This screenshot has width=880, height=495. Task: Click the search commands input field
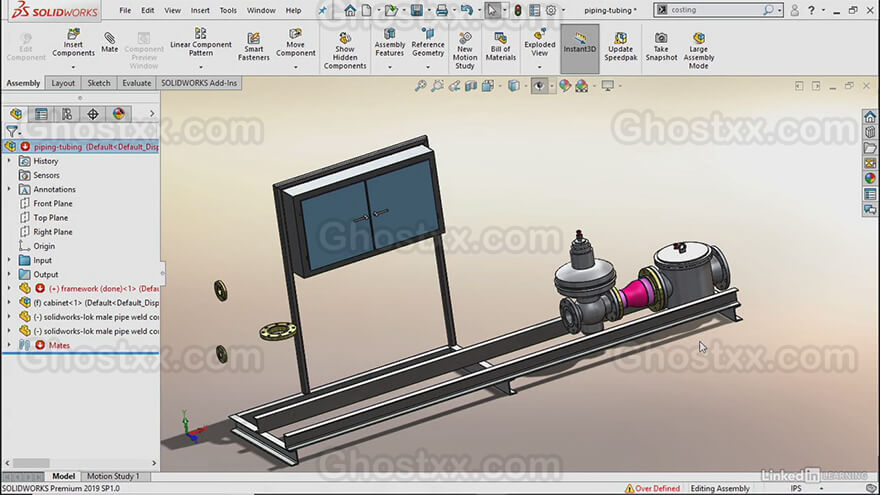718,10
